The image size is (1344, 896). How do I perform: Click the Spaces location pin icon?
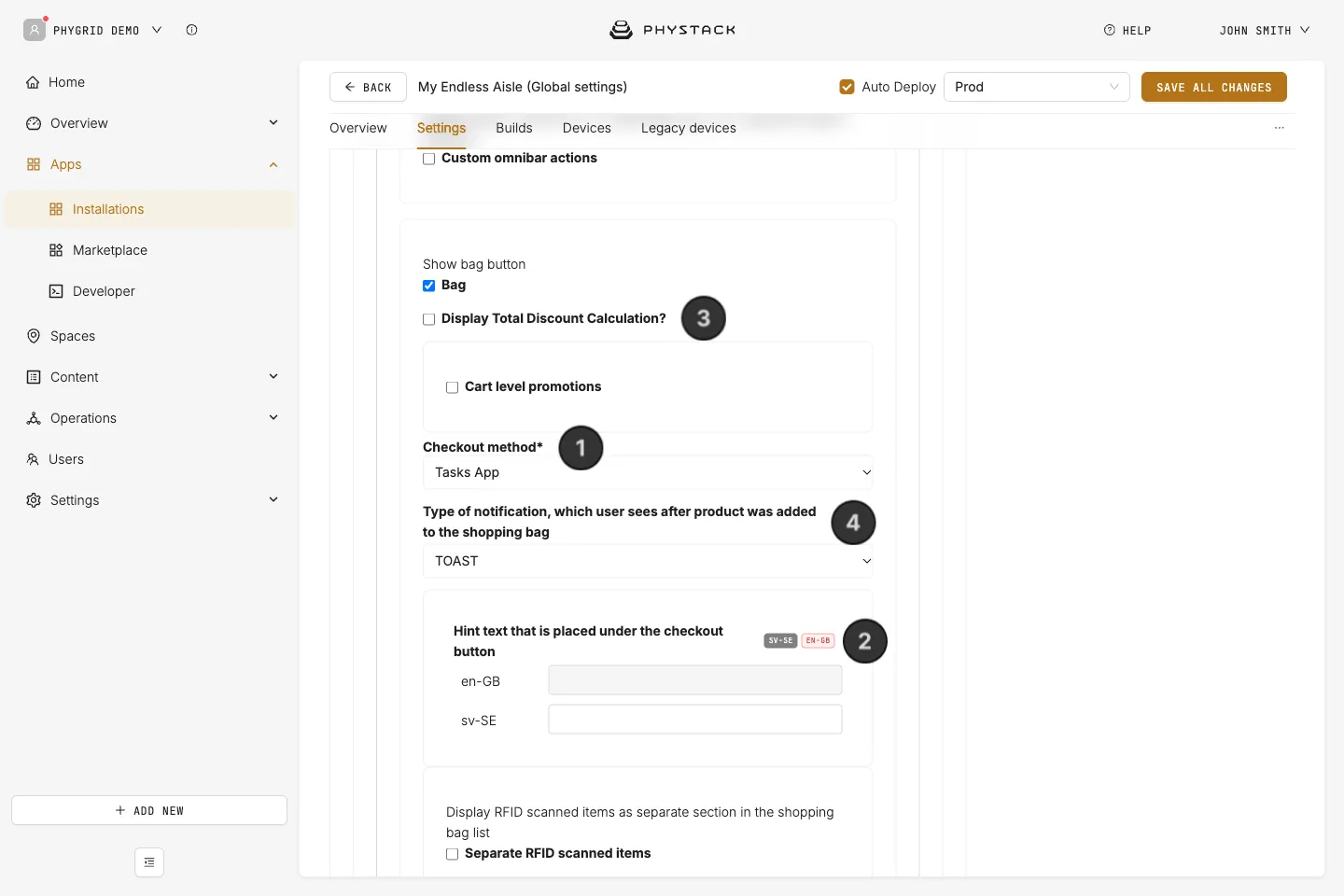pyautogui.click(x=34, y=336)
